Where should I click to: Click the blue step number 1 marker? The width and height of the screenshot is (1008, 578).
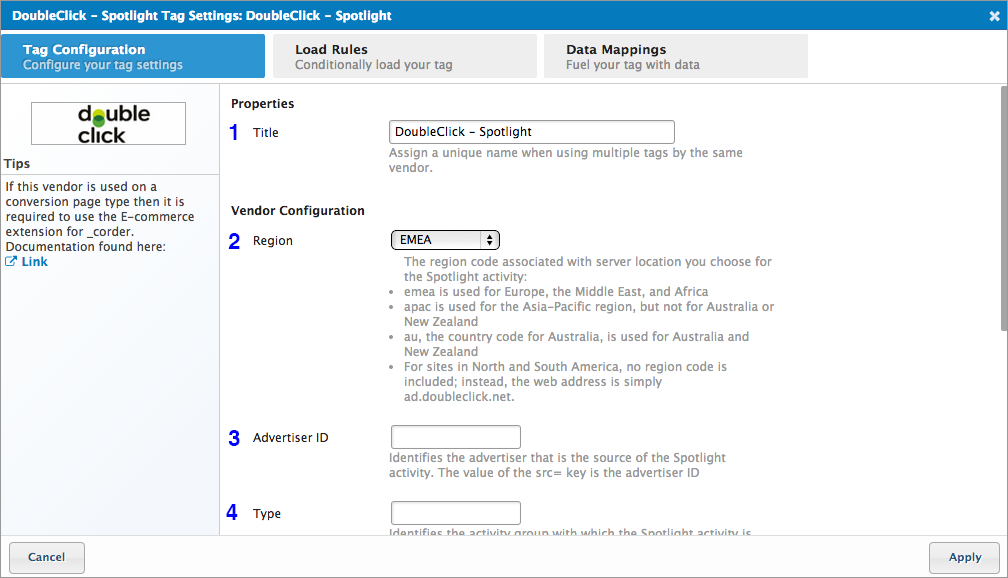coord(235,133)
